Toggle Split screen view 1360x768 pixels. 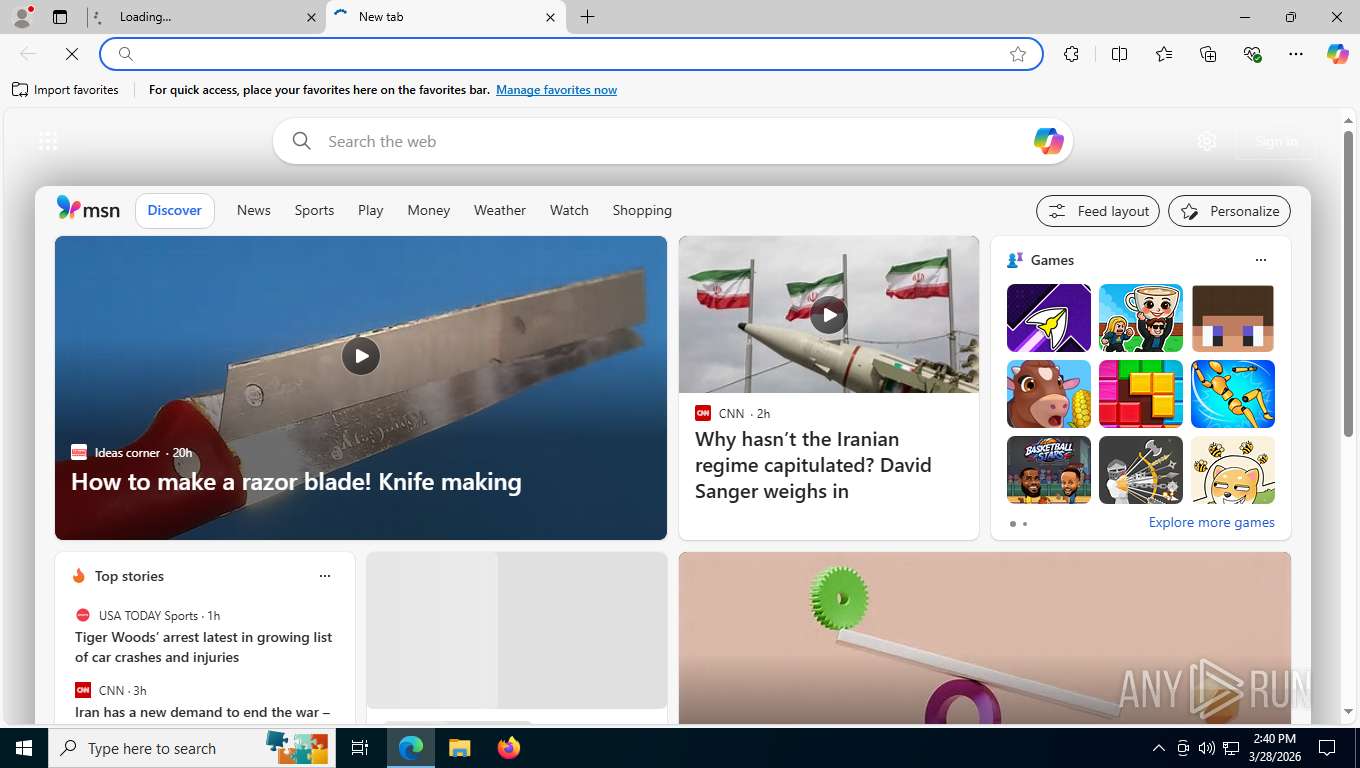(x=1120, y=54)
